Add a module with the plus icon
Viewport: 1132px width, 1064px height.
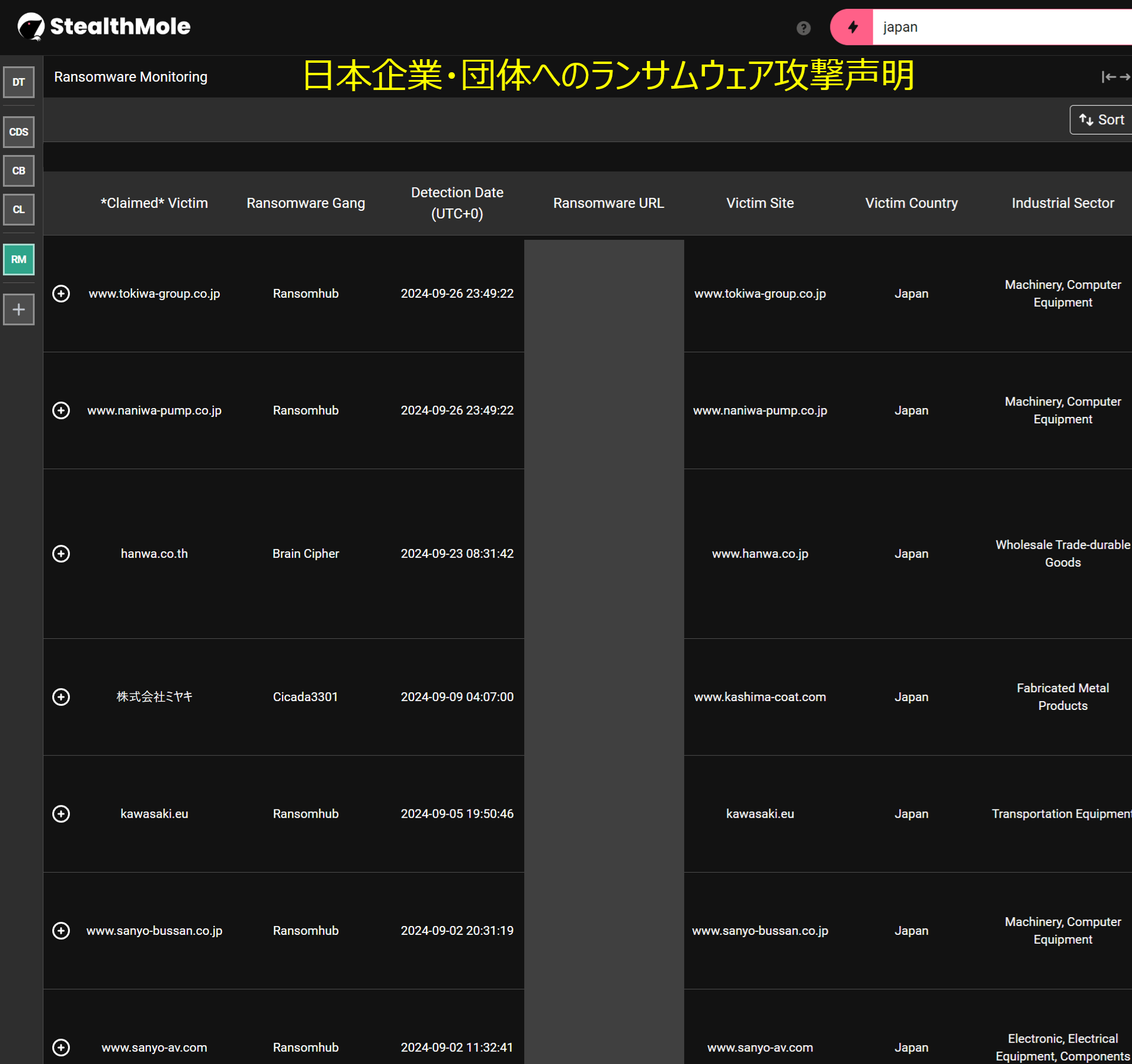[x=19, y=310]
